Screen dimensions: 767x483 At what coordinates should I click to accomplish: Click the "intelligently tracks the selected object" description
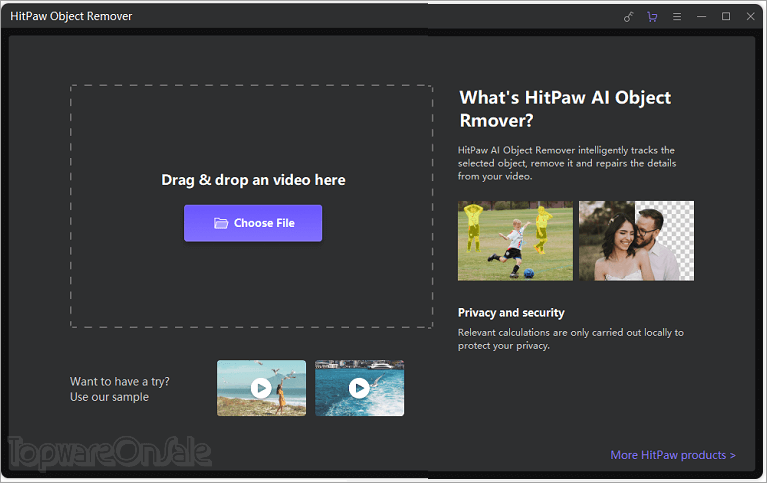point(567,163)
